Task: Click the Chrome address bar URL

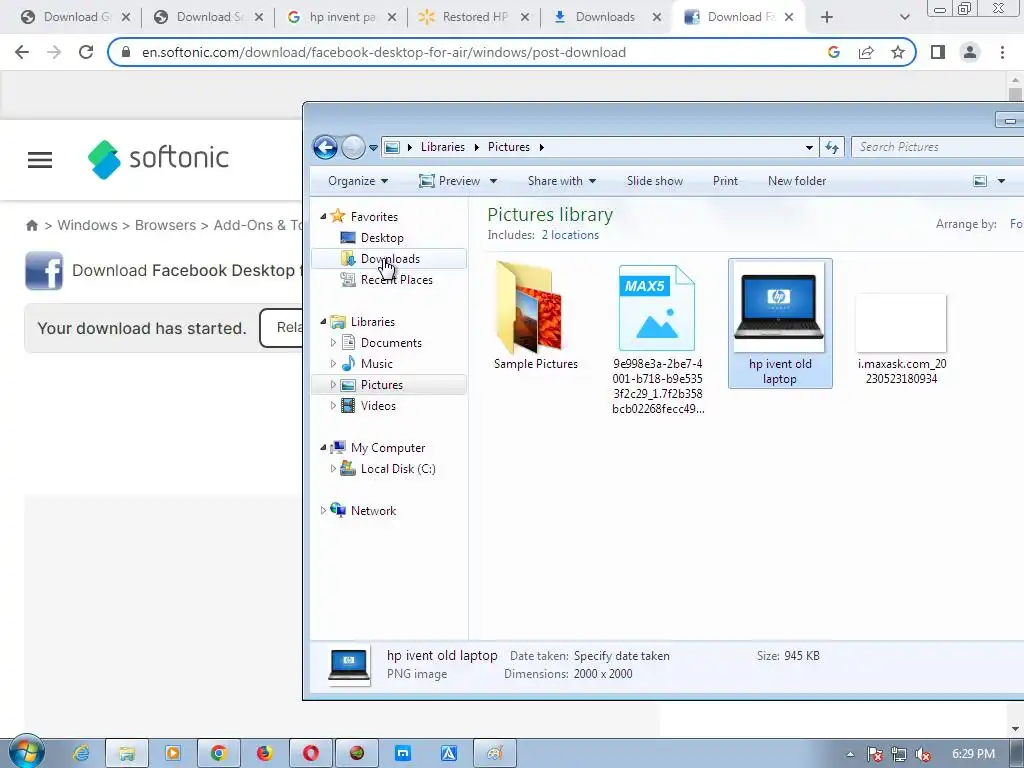Action: (384, 52)
